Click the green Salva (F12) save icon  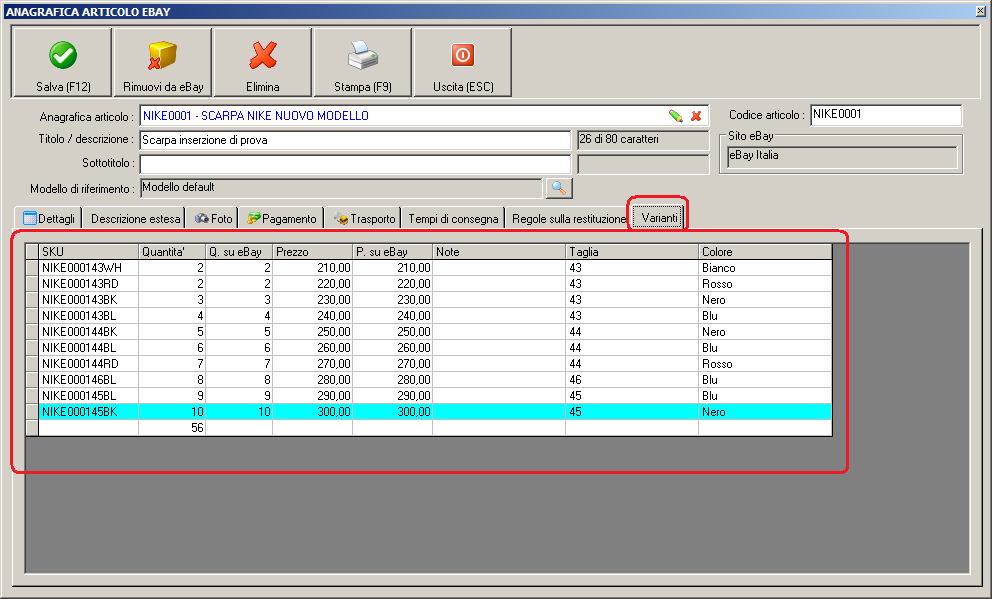pyautogui.click(x=63, y=55)
